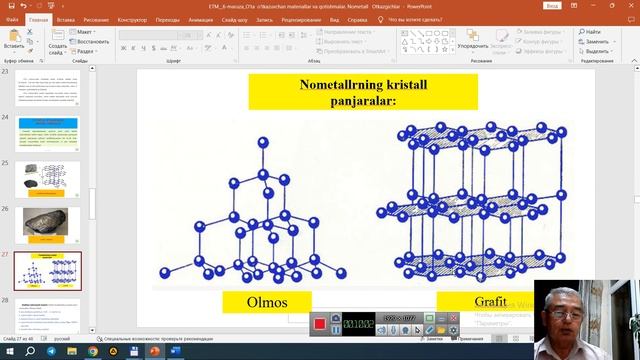The width and height of the screenshot is (640, 360).
Task: Click the Paste (Вставить) clipboard icon
Action: (x=14, y=36)
